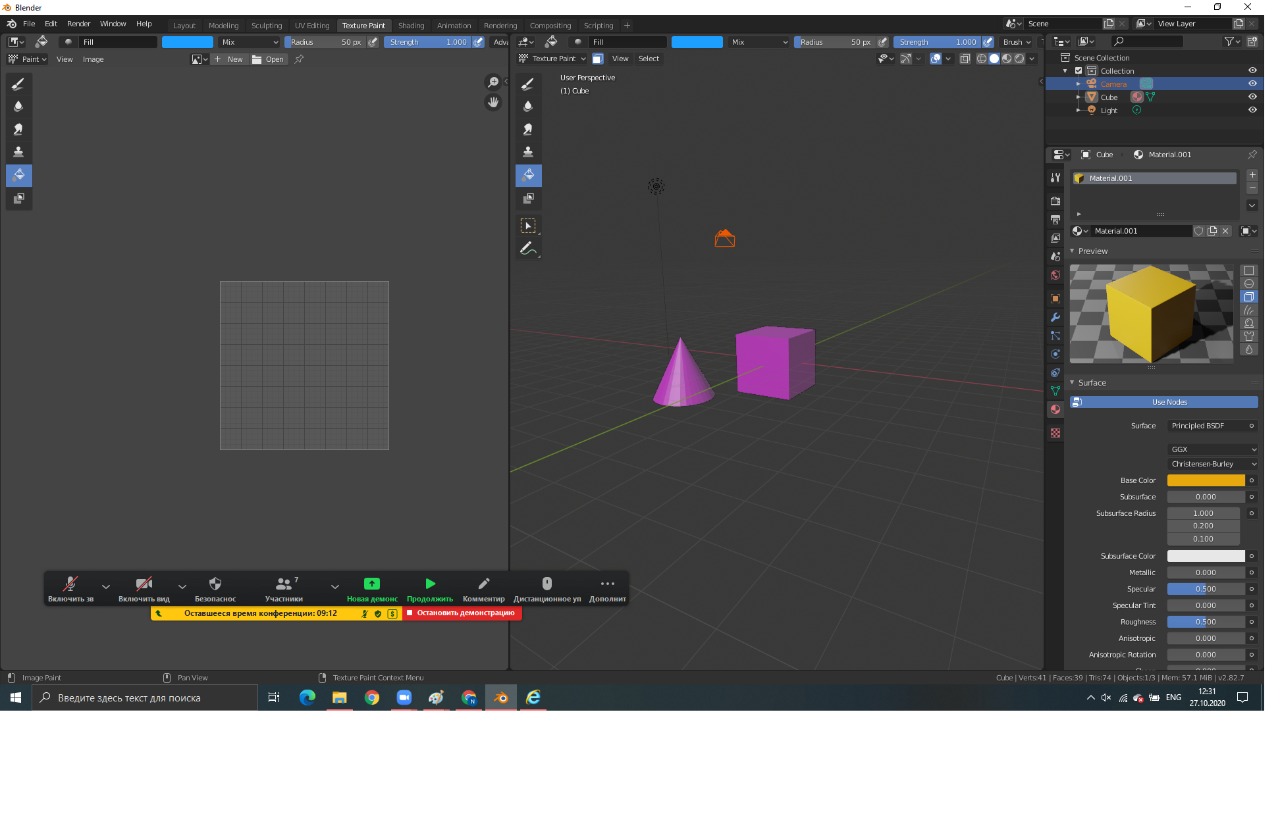Click the Select menu button in viewport
Viewport: 1280px width, 837px height.
coord(649,59)
